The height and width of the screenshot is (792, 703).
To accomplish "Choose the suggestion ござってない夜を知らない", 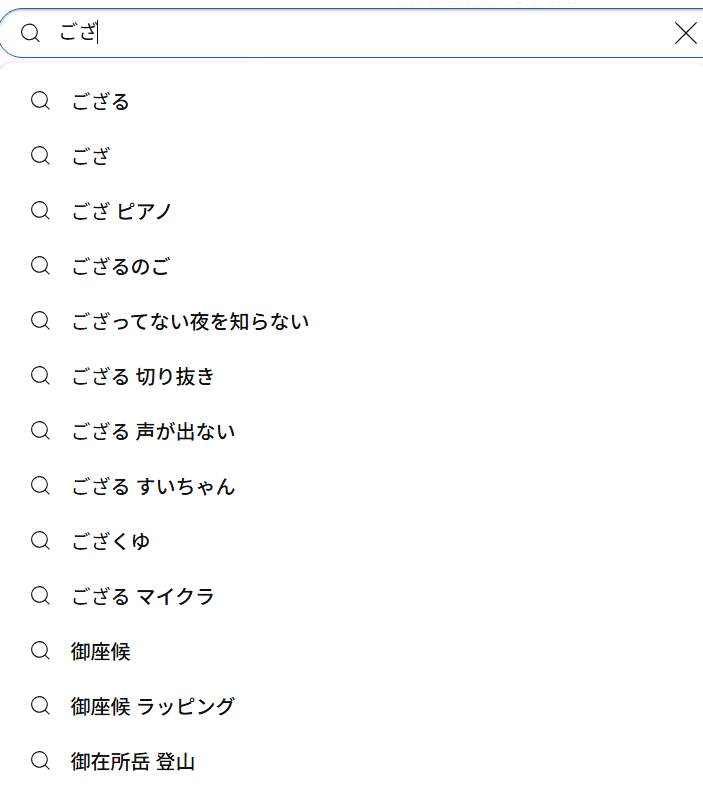I will [x=352, y=321].
